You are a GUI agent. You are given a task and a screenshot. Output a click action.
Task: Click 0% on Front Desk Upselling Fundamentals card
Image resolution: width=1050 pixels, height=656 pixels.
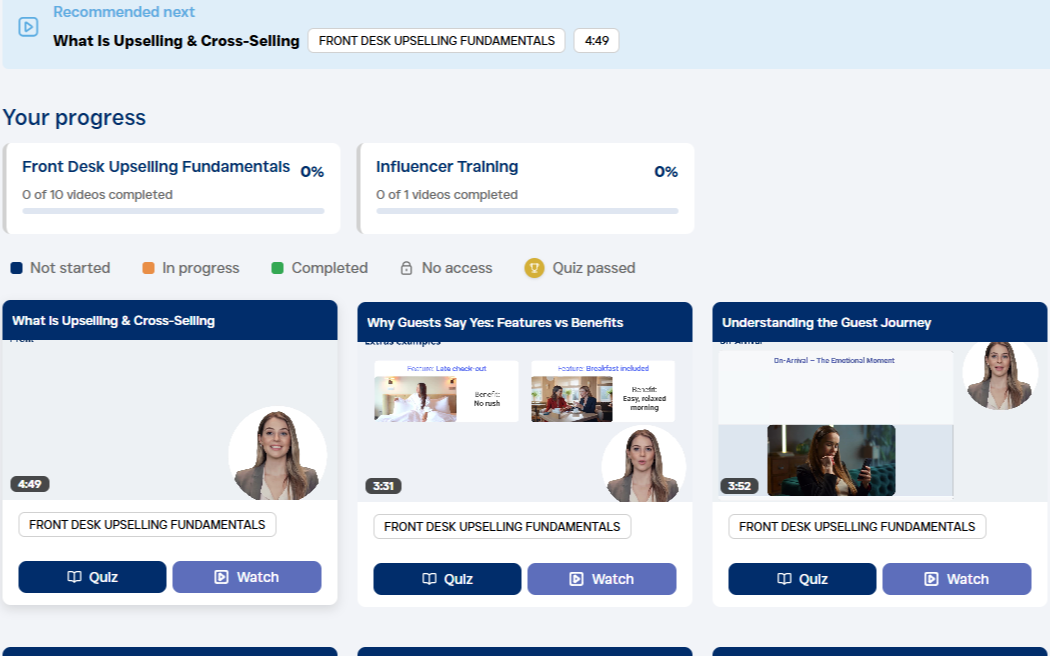(x=312, y=172)
